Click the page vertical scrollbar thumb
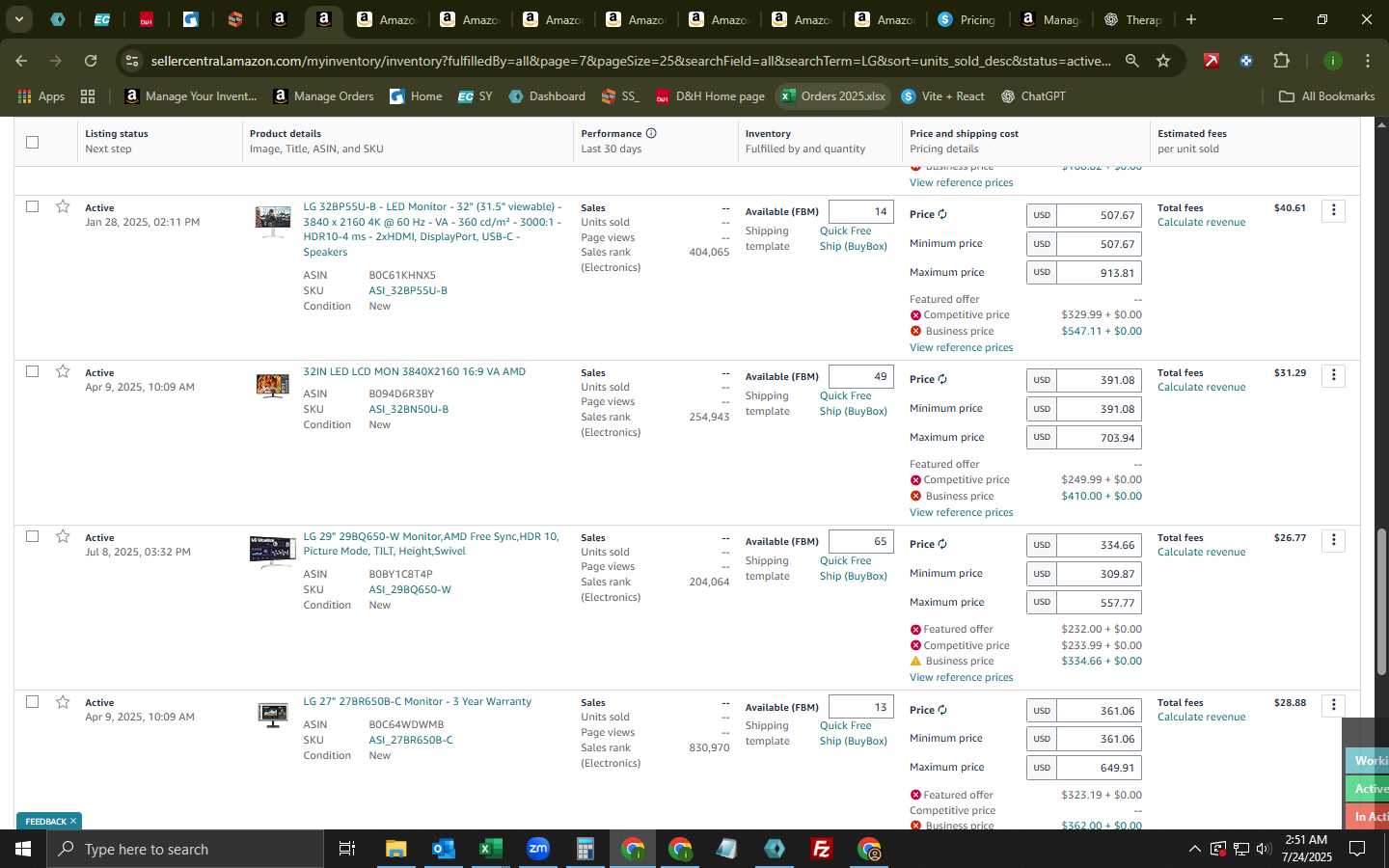Viewport: 1389px width, 868px height. [1381, 602]
